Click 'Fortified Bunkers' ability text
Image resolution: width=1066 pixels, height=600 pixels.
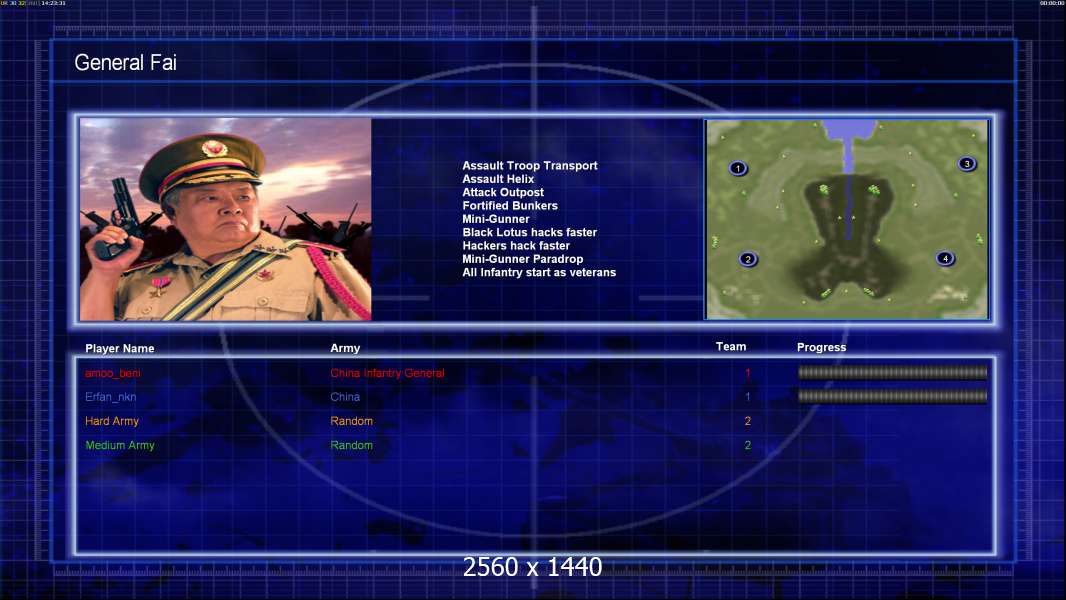point(510,205)
